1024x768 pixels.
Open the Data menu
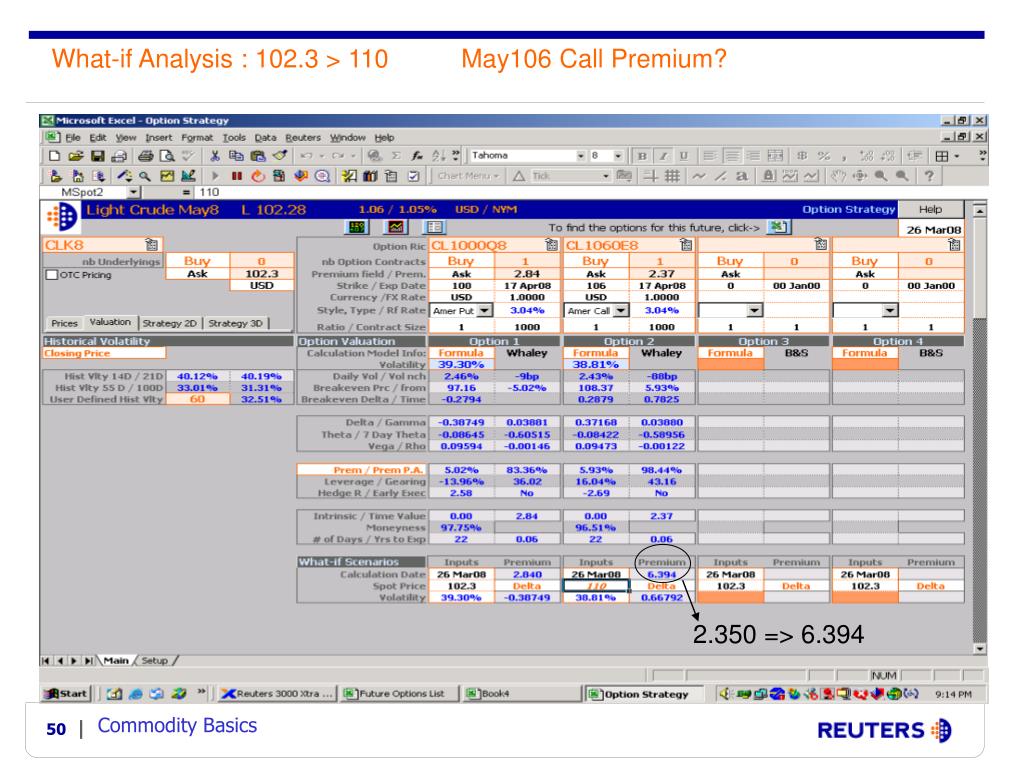pyautogui.click(x=265, y=138)
